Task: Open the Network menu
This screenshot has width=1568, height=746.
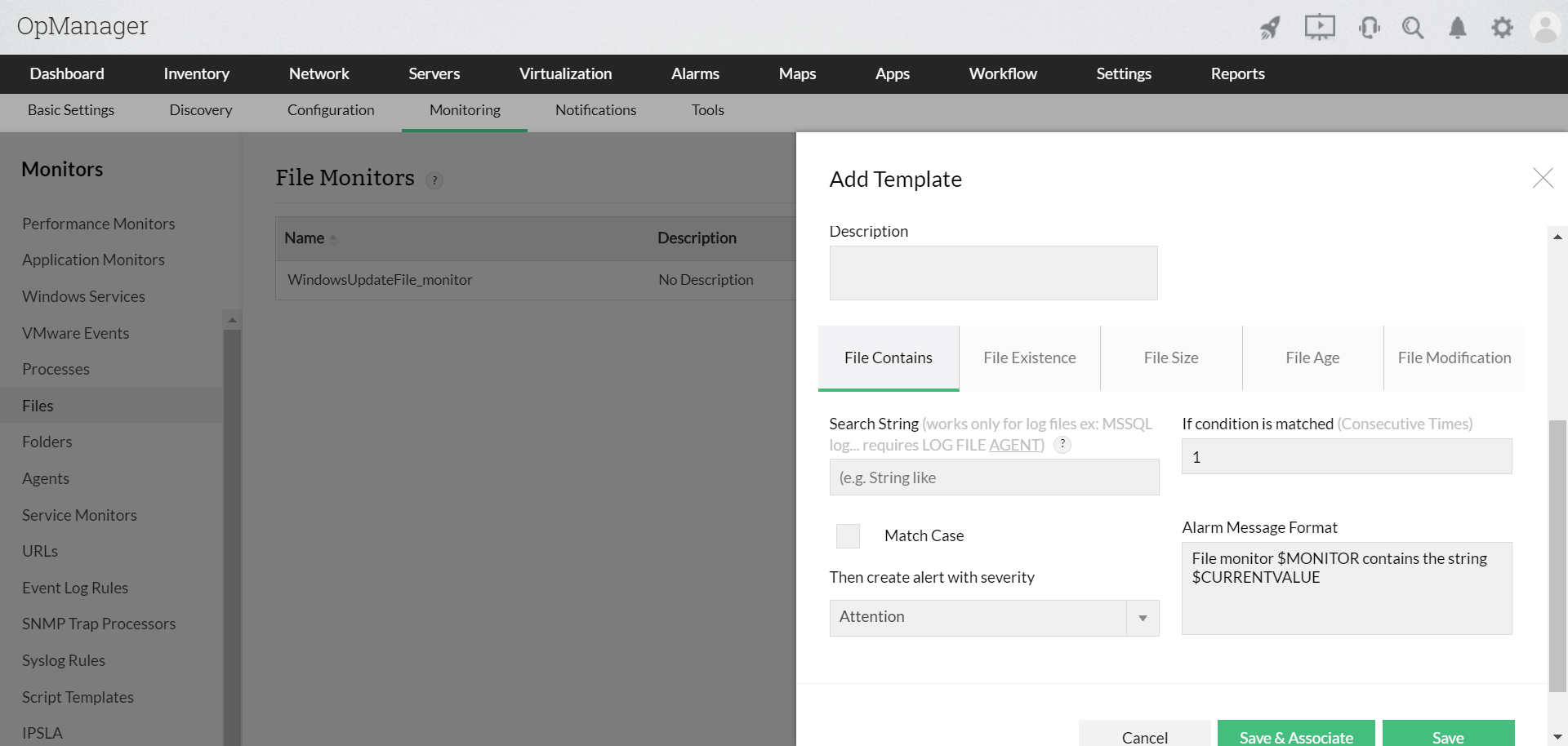Action: pos(318,73)
